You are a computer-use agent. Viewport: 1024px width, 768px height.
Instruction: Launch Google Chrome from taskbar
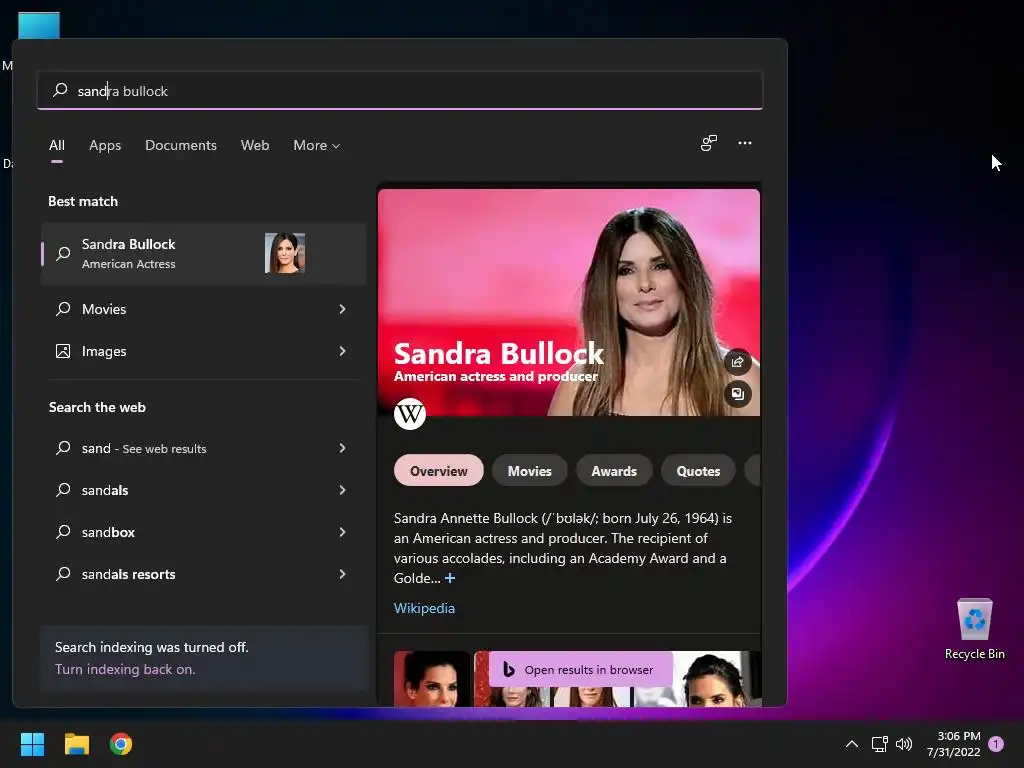click(121, 744)
